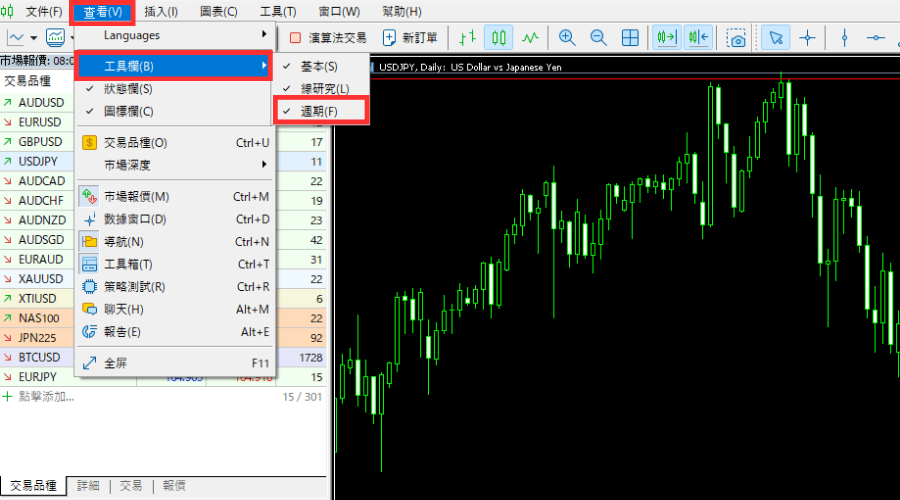
Task: Click the zoom in magnifier icon
Action: 567,38
